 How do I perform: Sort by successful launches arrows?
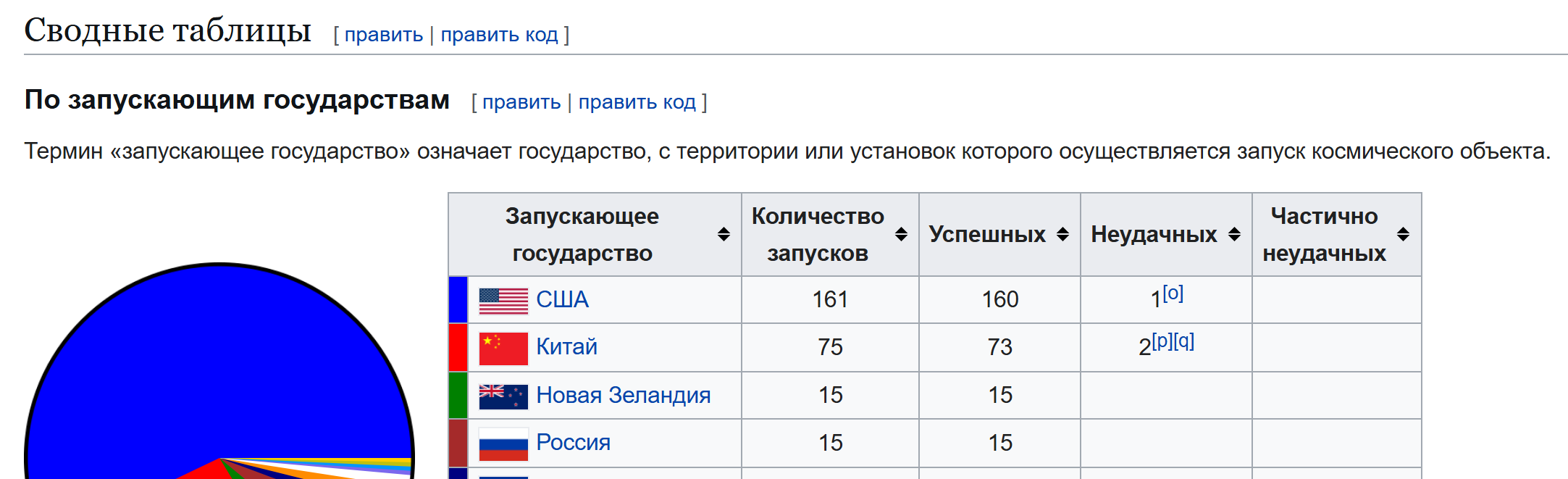(x=1062, y=234)
